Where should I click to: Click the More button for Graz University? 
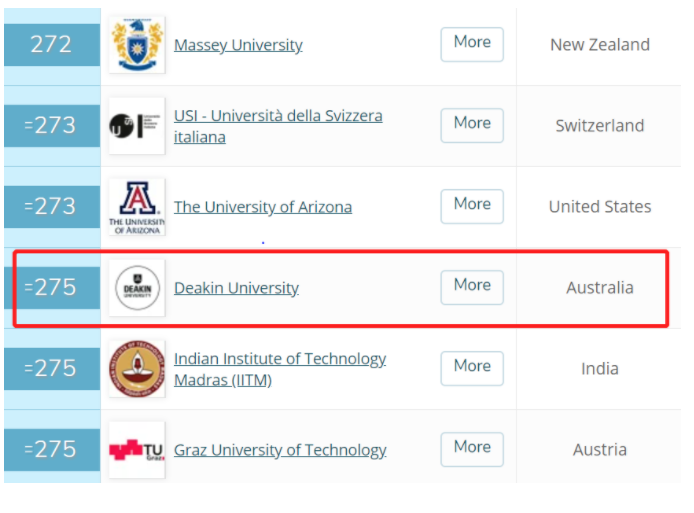click(472, 449)
